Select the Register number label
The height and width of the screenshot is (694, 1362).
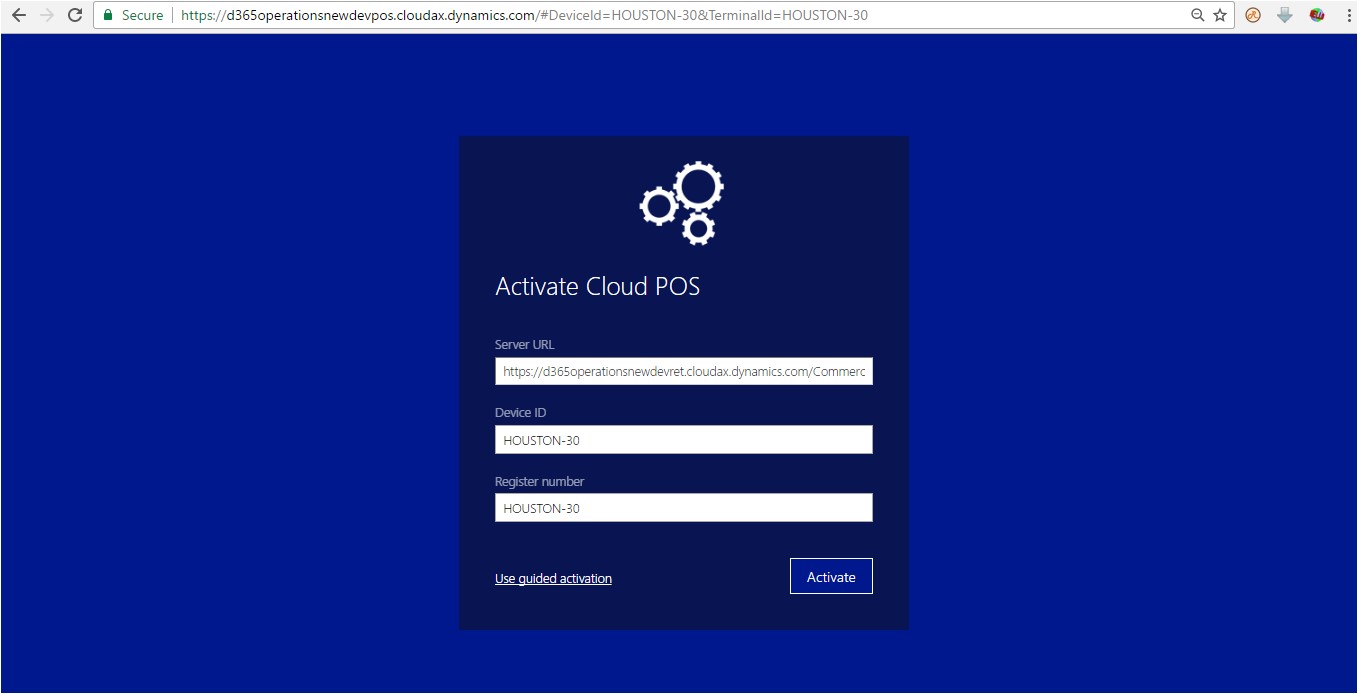(x=540, y=482)
